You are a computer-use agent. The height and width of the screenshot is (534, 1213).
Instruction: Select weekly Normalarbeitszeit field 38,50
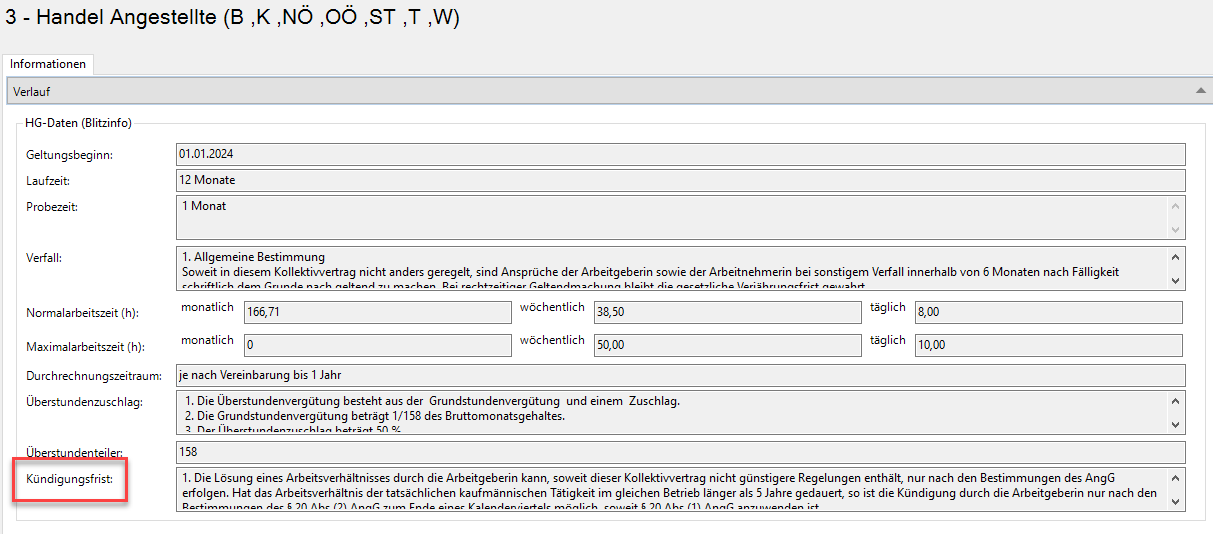coord(727,312)
